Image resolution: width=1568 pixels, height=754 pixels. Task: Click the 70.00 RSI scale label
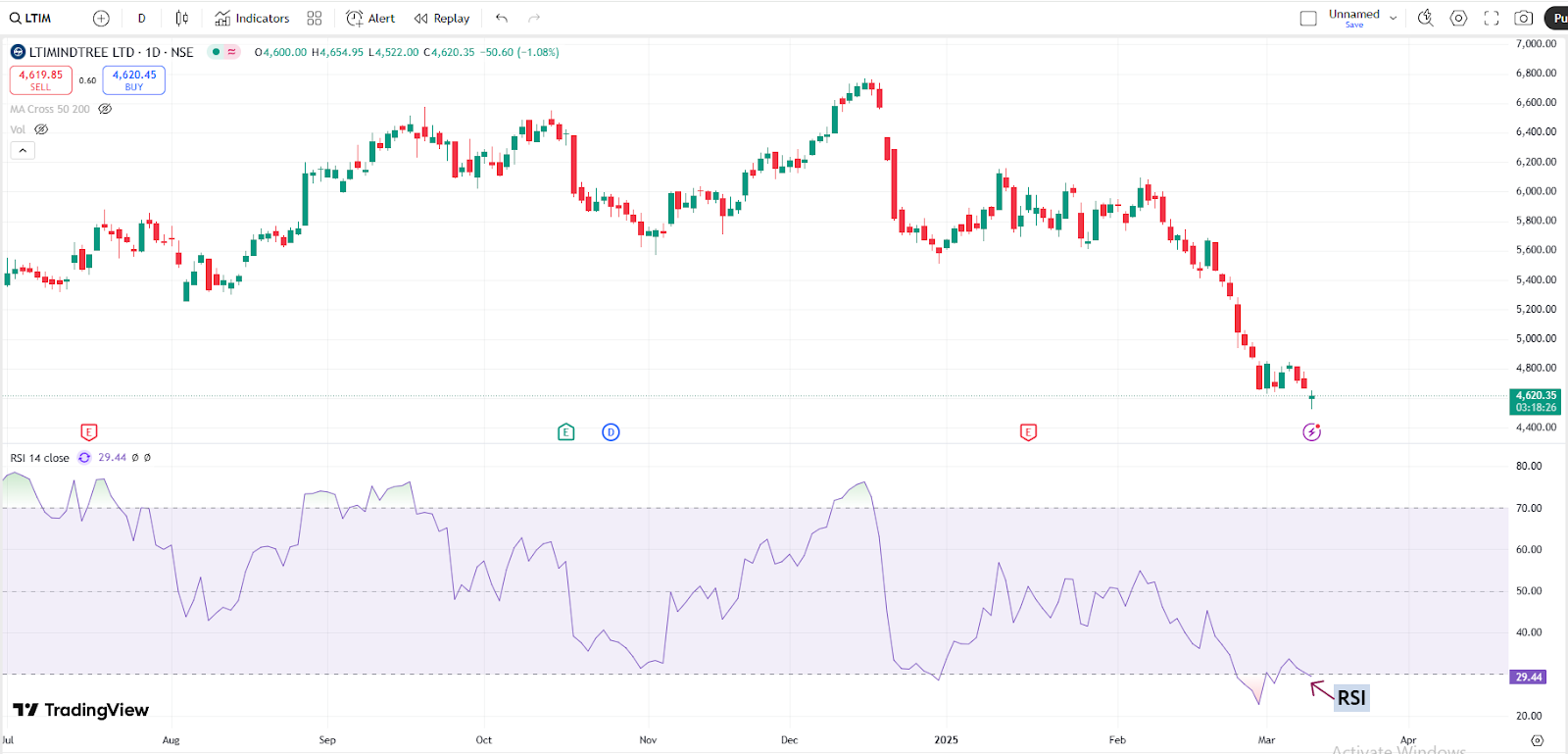[1529, 508]
